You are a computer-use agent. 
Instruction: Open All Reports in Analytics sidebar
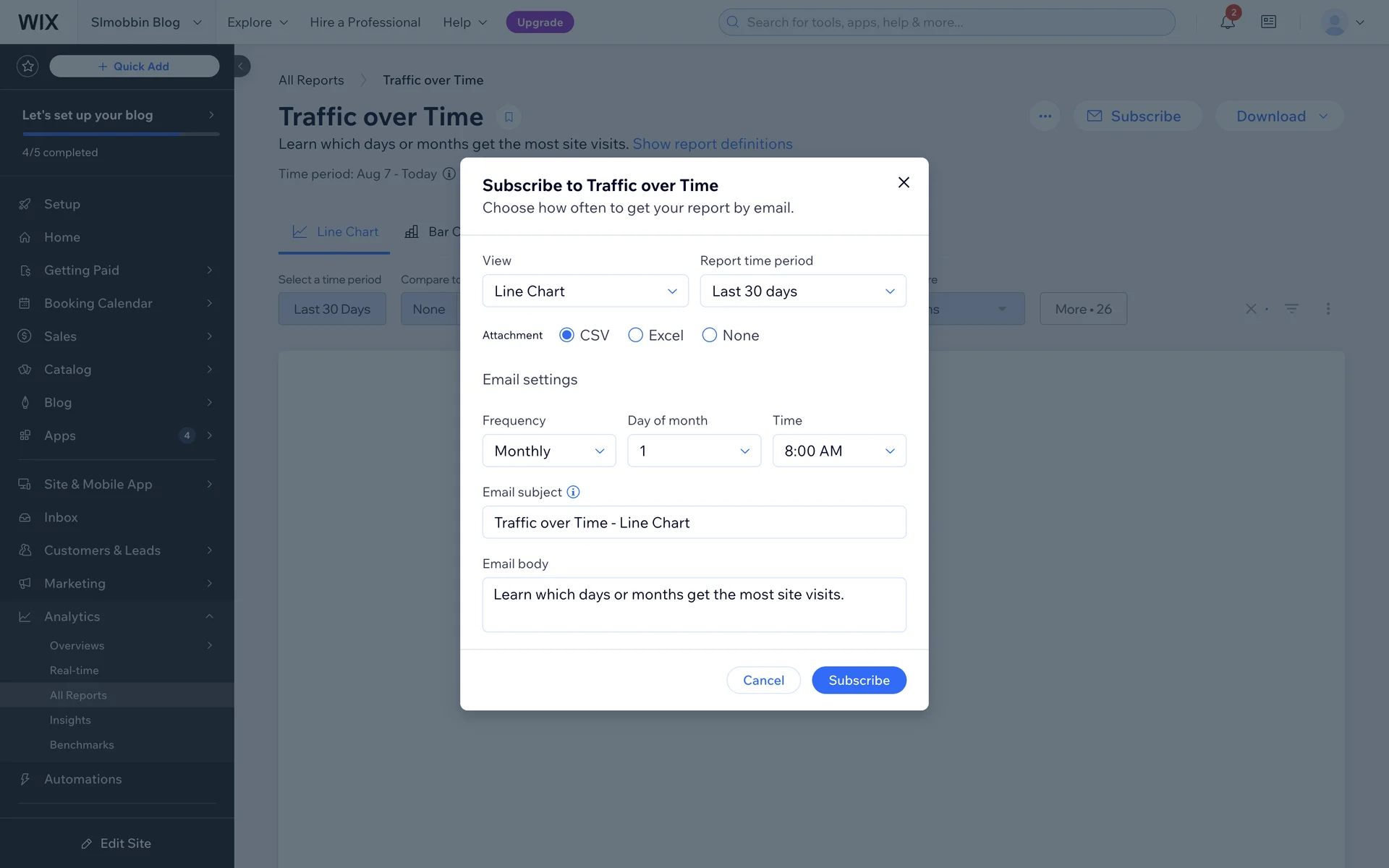[78, 695]
